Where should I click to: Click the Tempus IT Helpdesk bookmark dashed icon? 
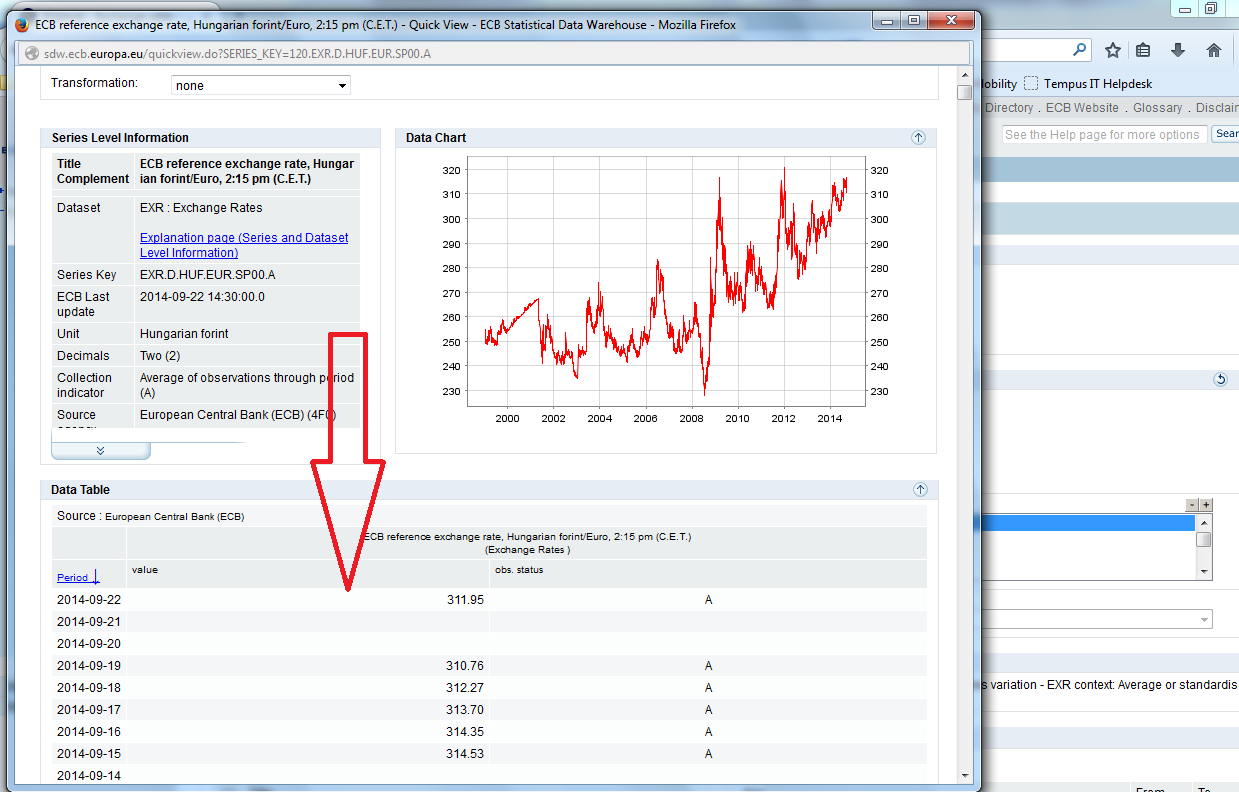pyautogui.click(x=1031, y=84)
